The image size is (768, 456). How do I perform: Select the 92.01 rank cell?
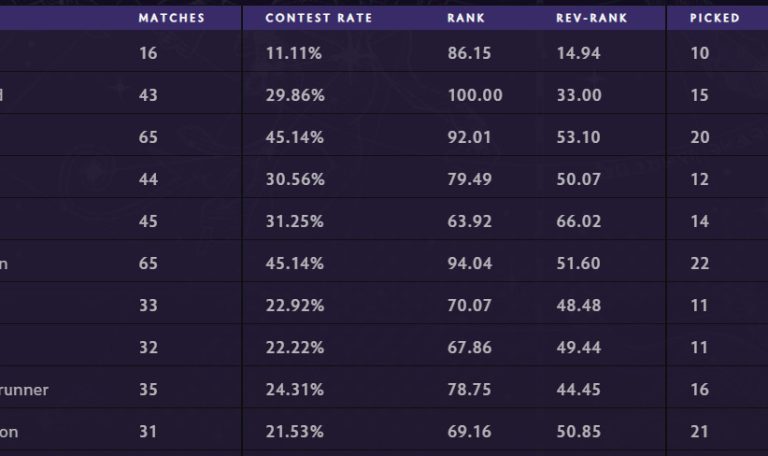(x=469, y=137)
